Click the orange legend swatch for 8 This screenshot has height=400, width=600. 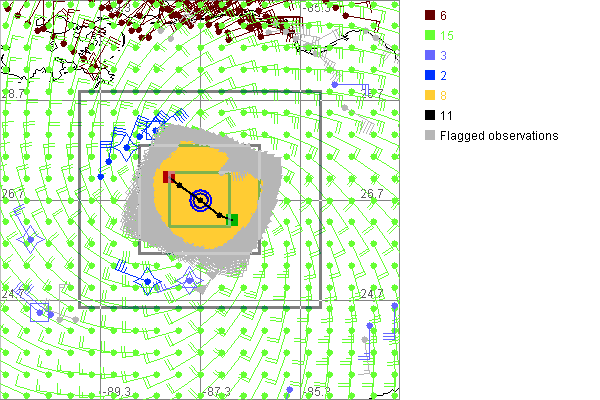click(x=429, y=96)
